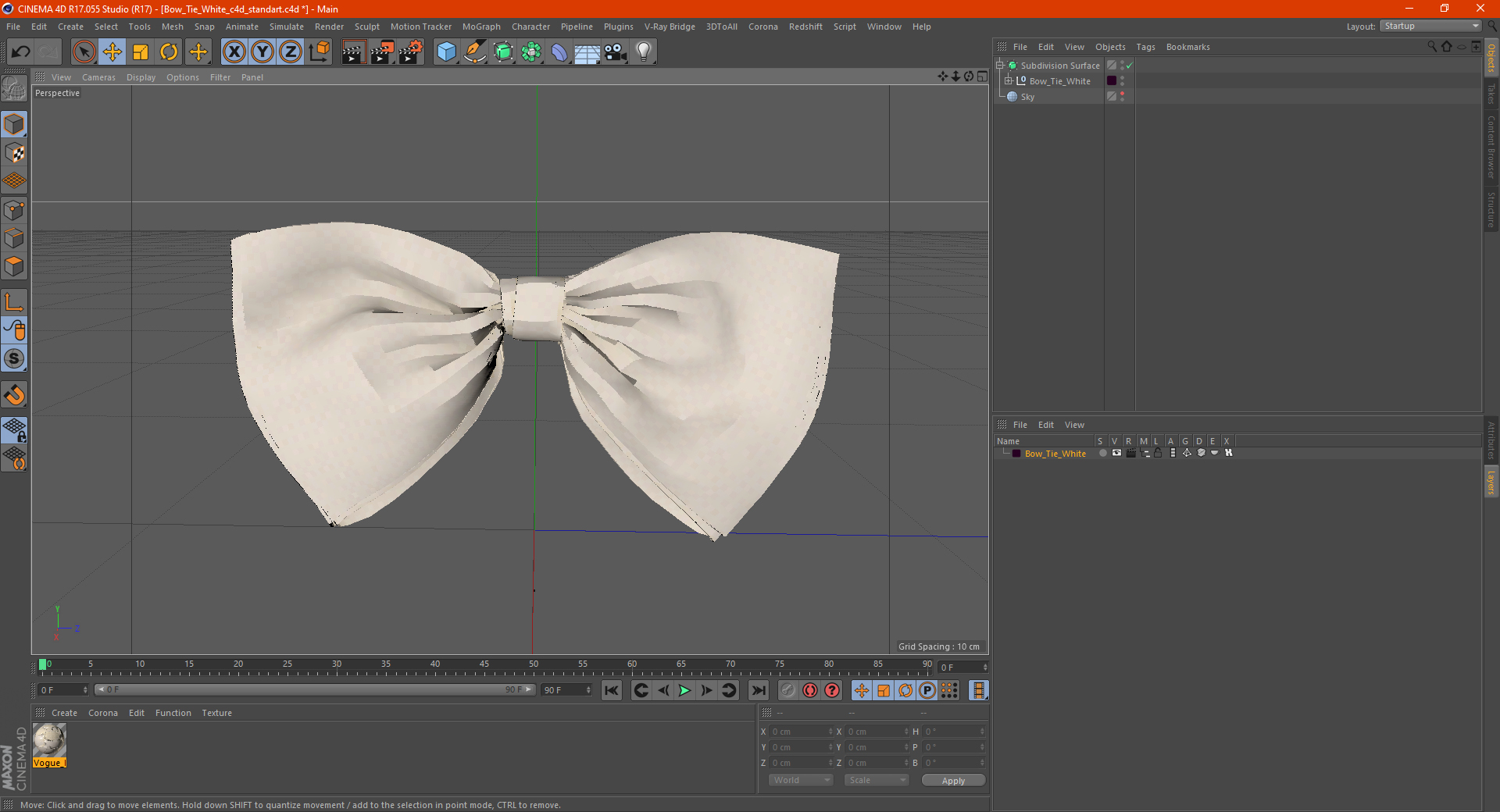The width and height of the screenshot is (1500, 812).
Task: Toggle Sky editor visibility red dot
Action: pos(1123,94)
